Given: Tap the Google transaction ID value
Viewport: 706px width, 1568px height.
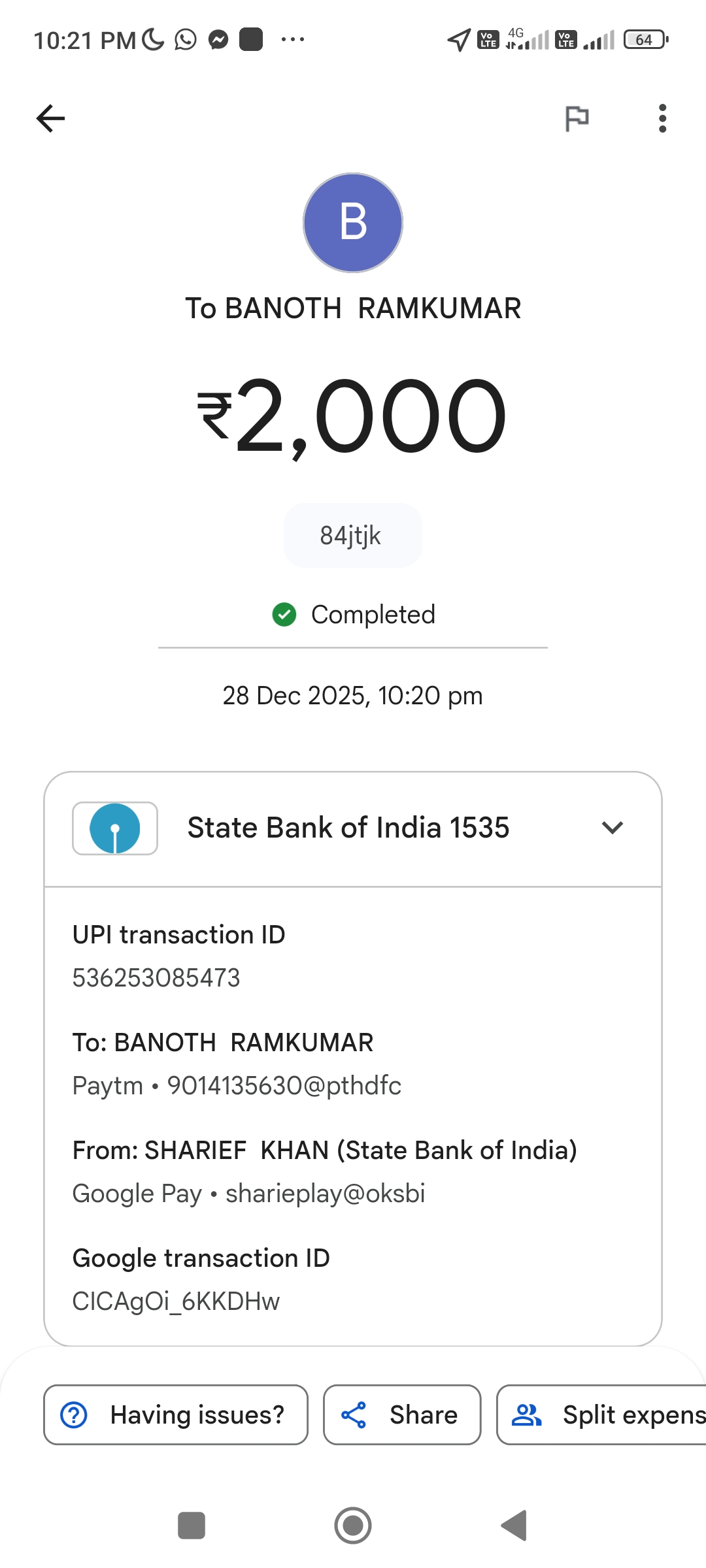Looking at the screenshot, I should (176, 1301).
